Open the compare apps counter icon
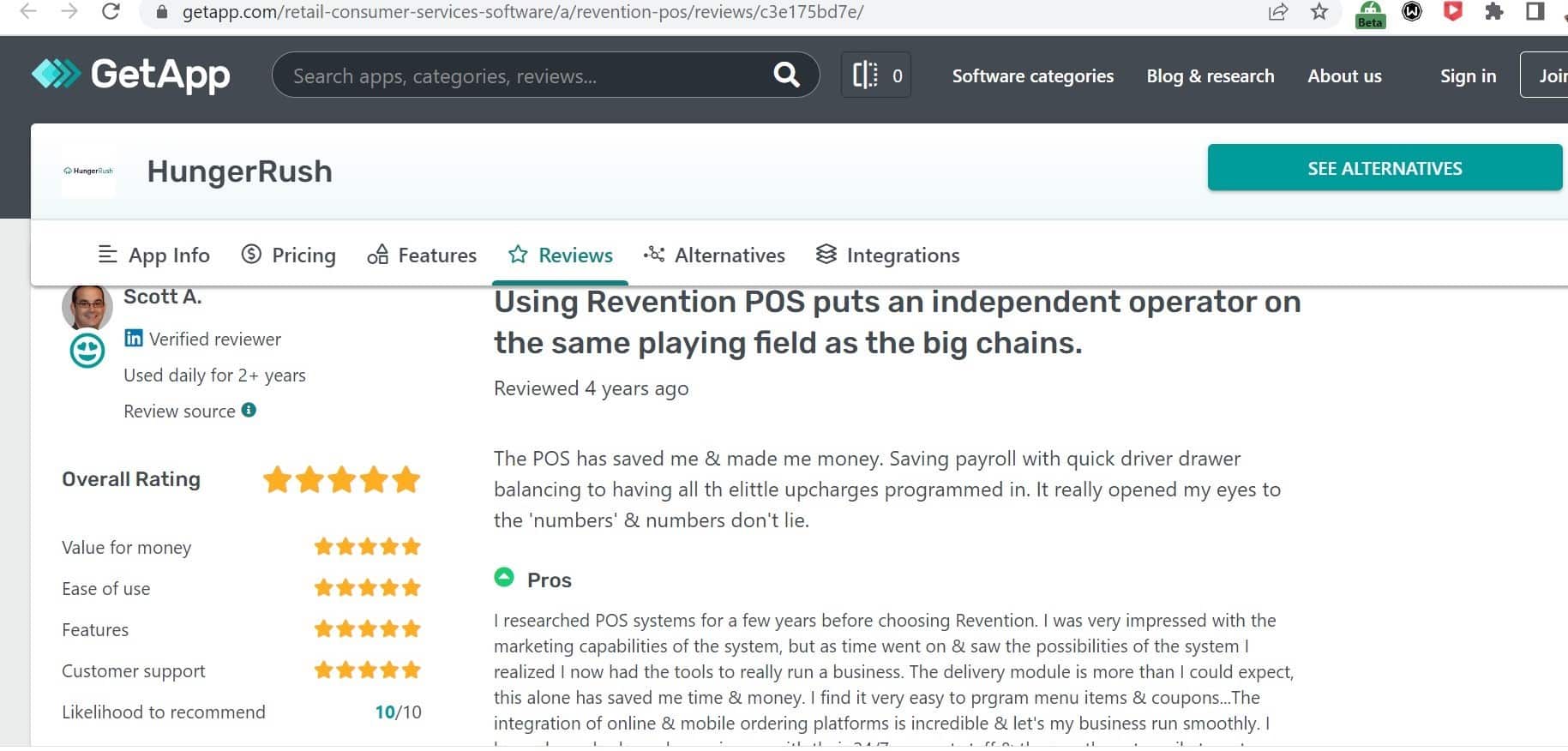Viewport: 1568px width, 751px height. (876, 75)
